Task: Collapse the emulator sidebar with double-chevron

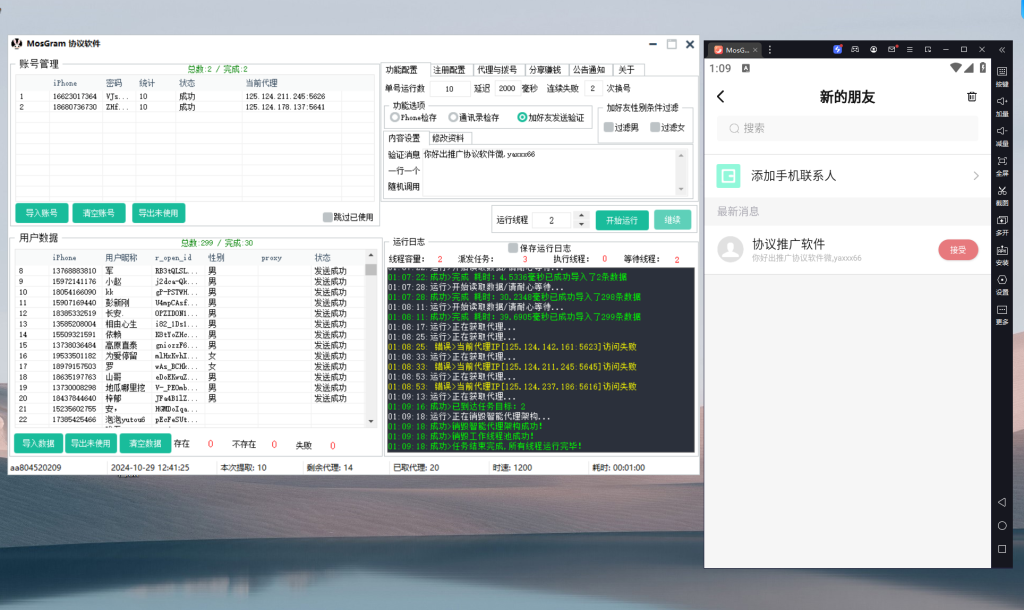Action: (x=1001, y=49)
